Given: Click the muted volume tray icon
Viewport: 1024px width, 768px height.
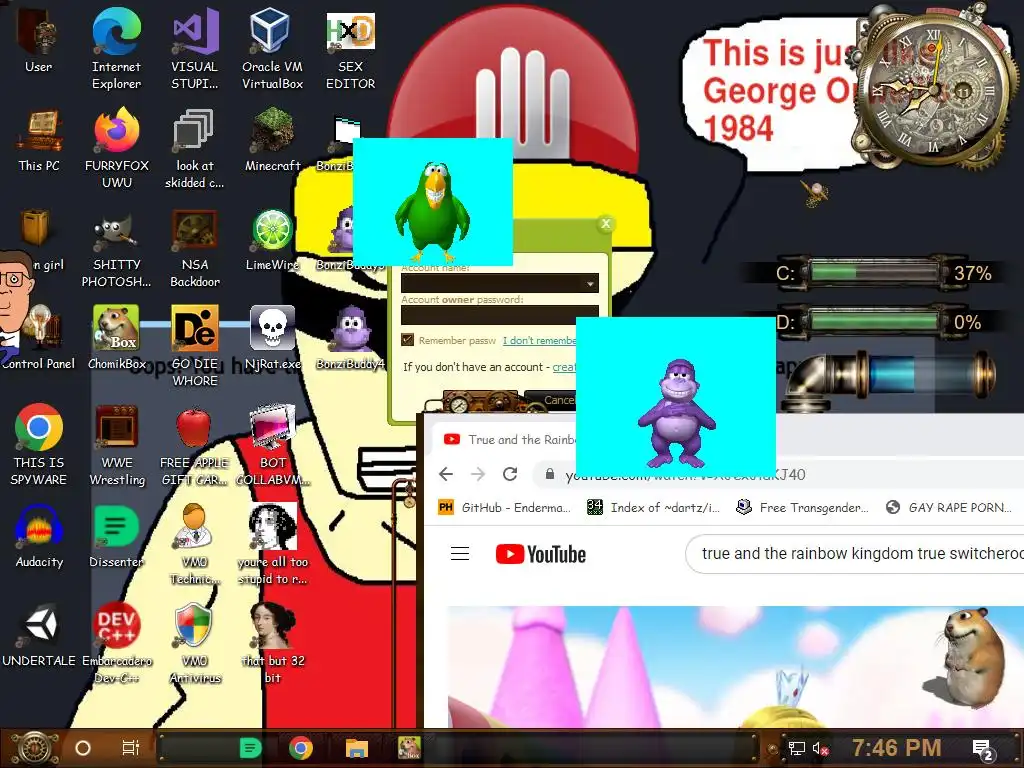Looking at the screenshot, I should 820,748.
